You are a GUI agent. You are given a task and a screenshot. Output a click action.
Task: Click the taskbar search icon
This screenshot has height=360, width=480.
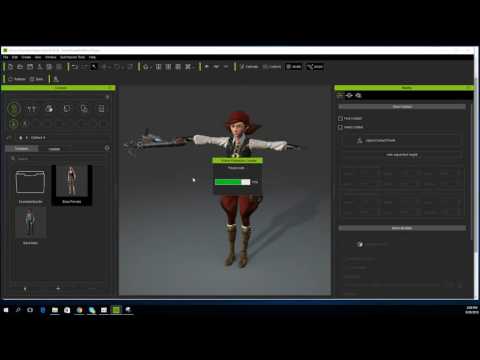(18, 310)
